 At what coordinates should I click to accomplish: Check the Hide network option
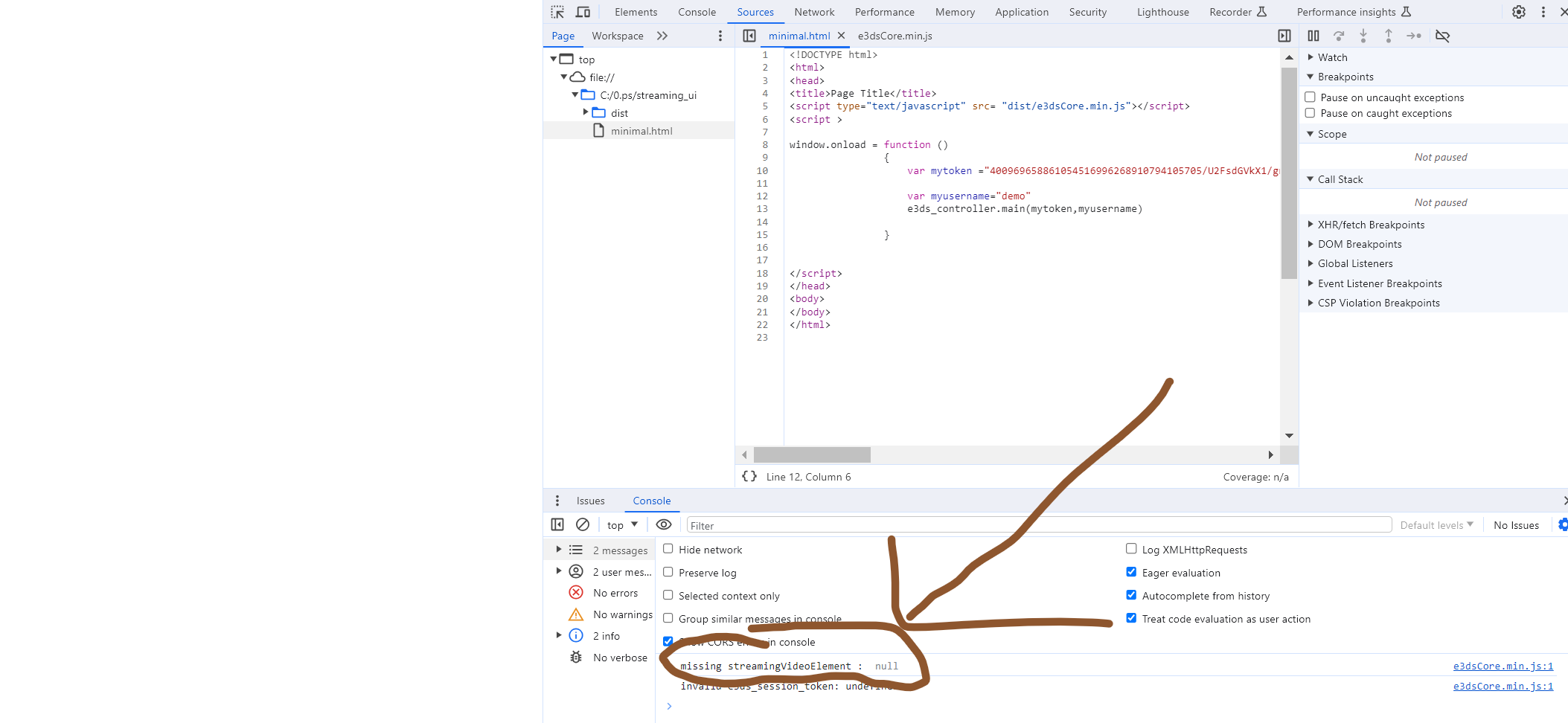(x=668, y=549)
